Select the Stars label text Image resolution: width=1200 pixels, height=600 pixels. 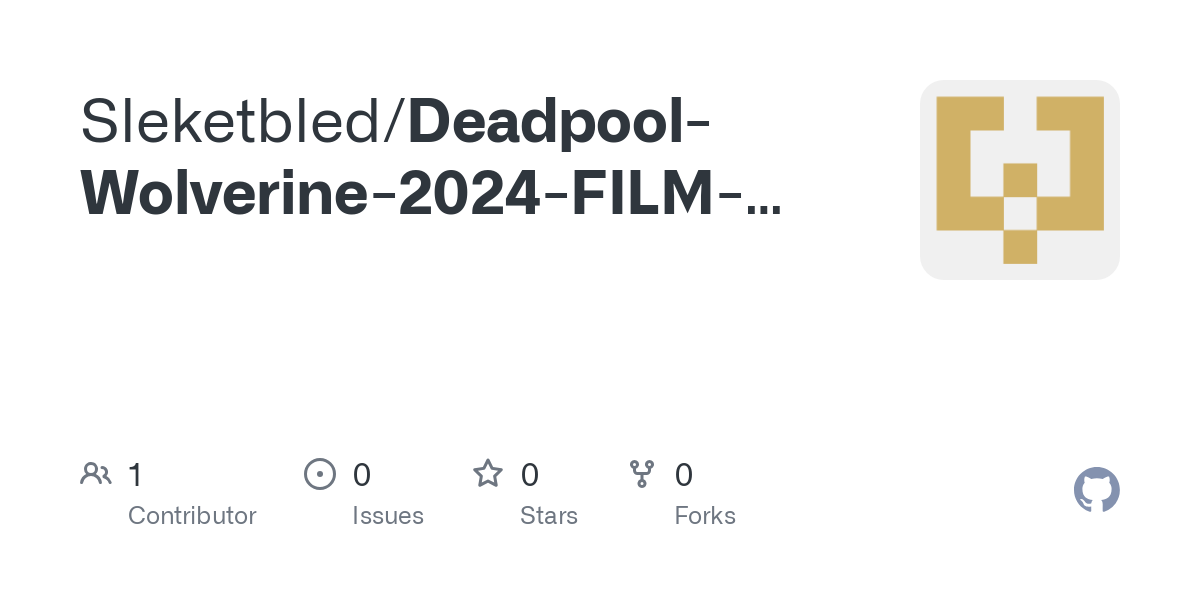point(549,516)
